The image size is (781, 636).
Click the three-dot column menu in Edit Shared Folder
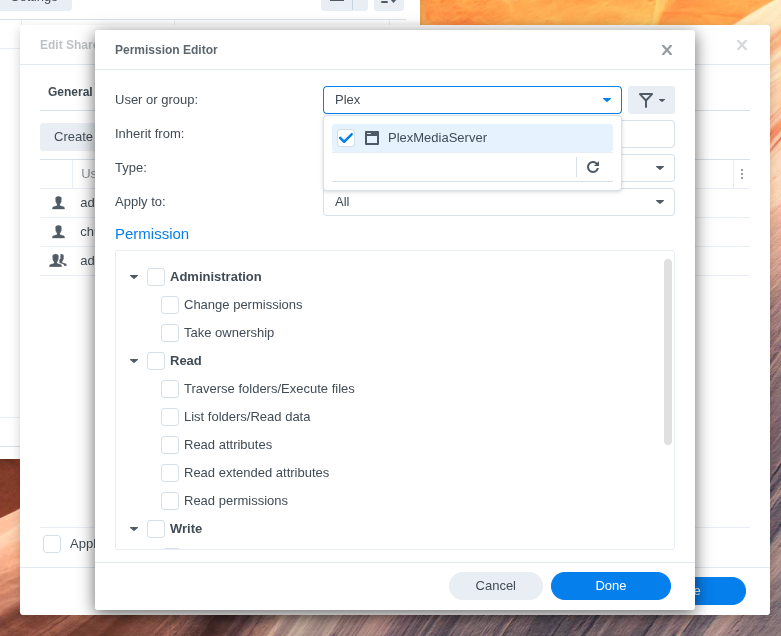(x=742, y=174)
